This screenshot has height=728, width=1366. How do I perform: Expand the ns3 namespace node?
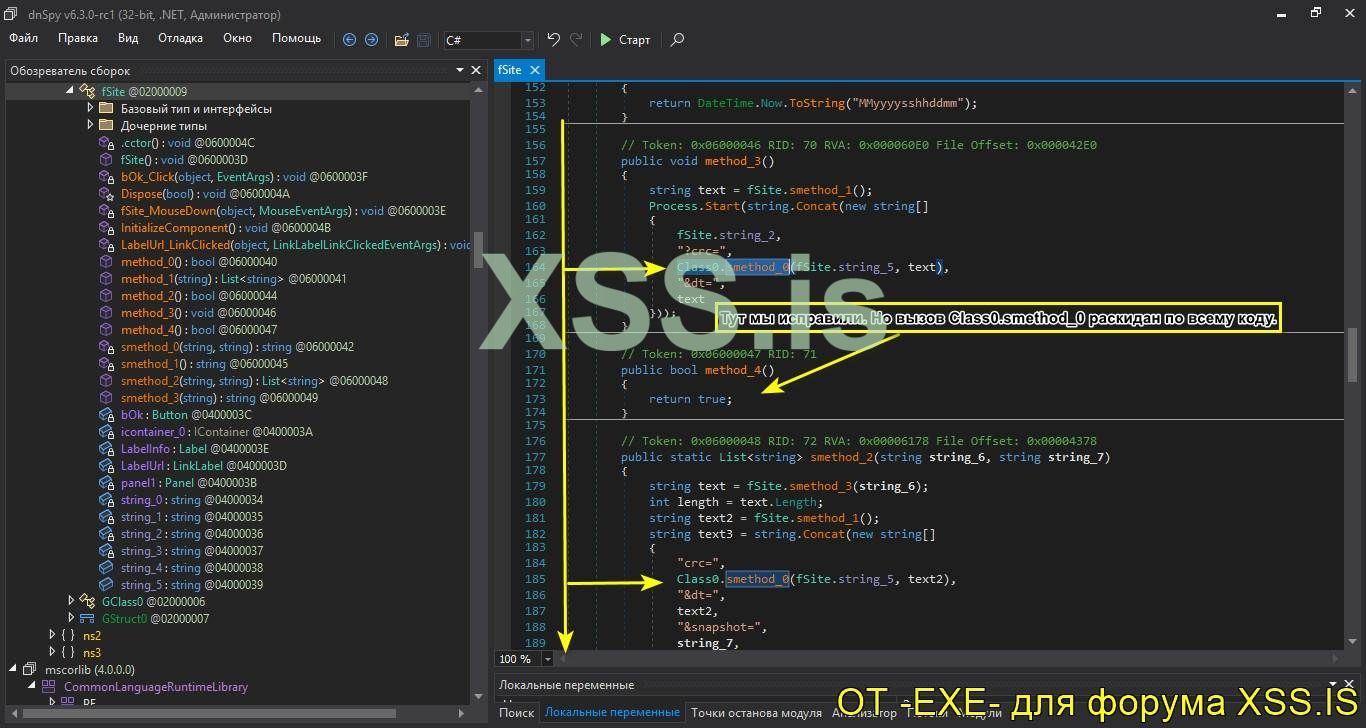tap(52, 652)
